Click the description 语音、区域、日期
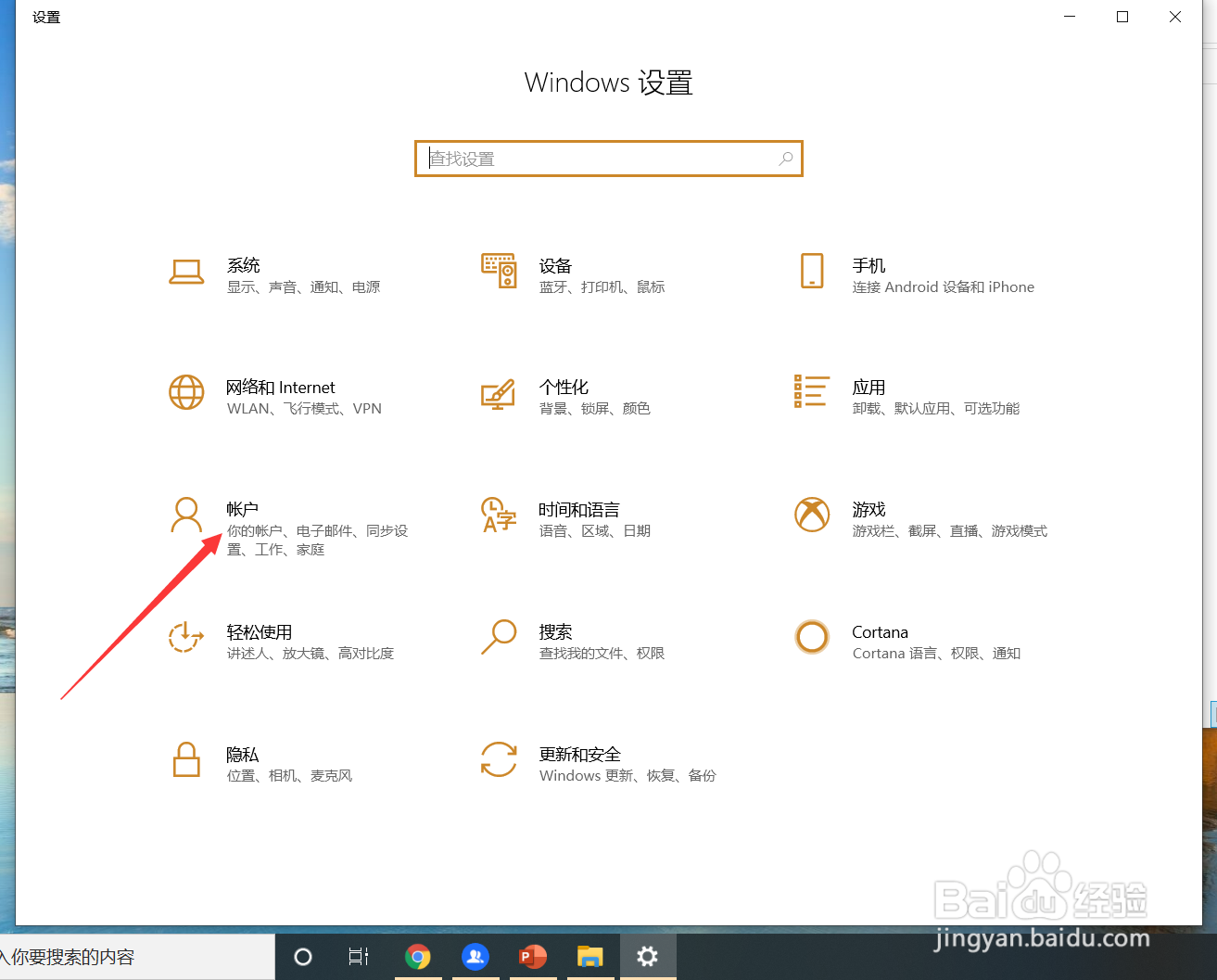Viewport: 1217px width, 980px height. [x=595, y=531]
